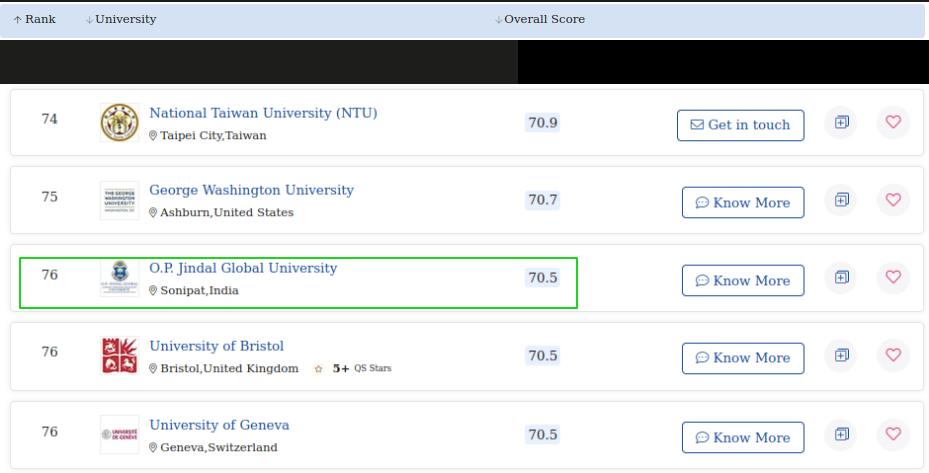Open National Taiwan University (NTU) link
This screenshot has height=473, width=929.
263,113
